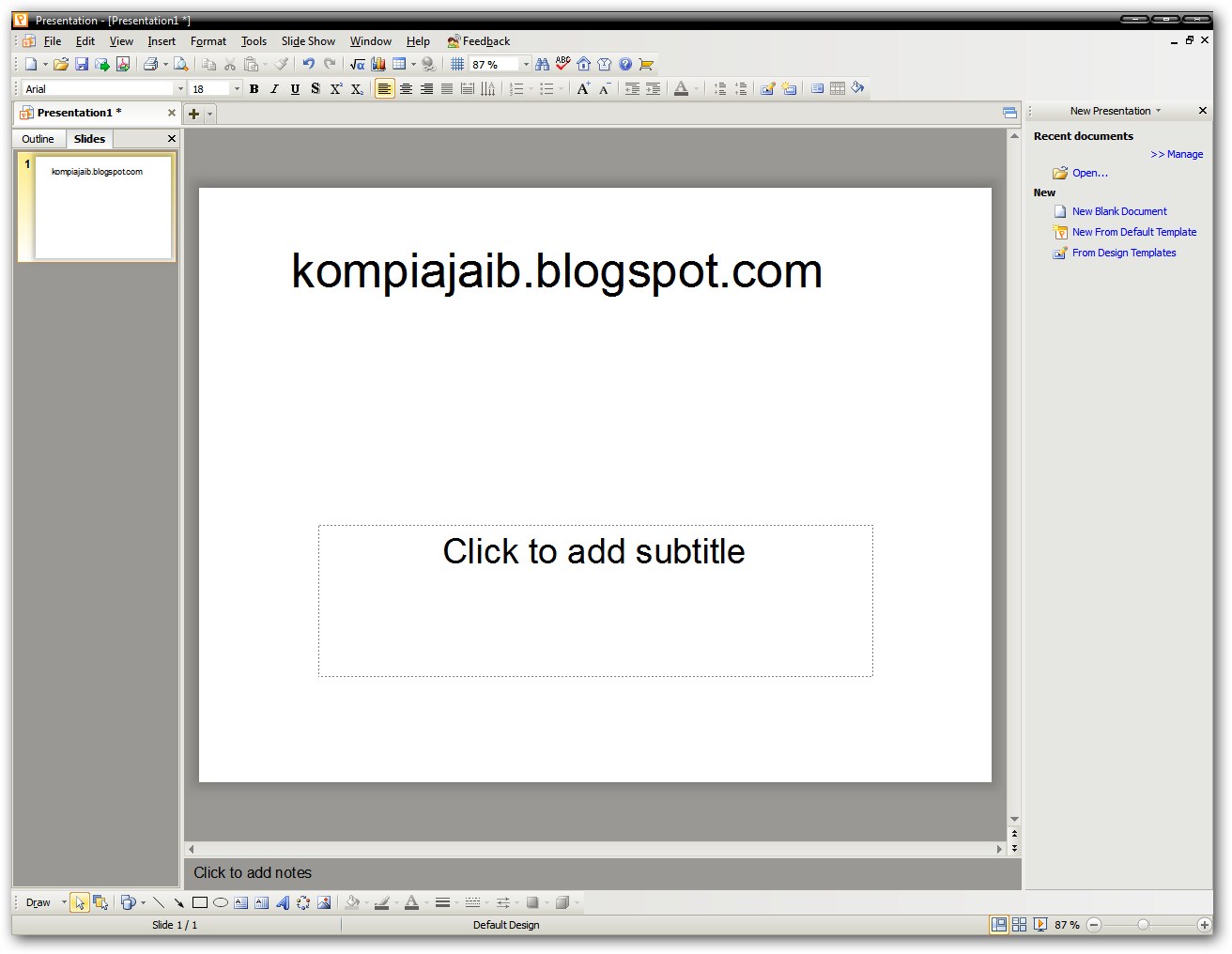Expand the Arial font name dropdown

coord(180,88)
